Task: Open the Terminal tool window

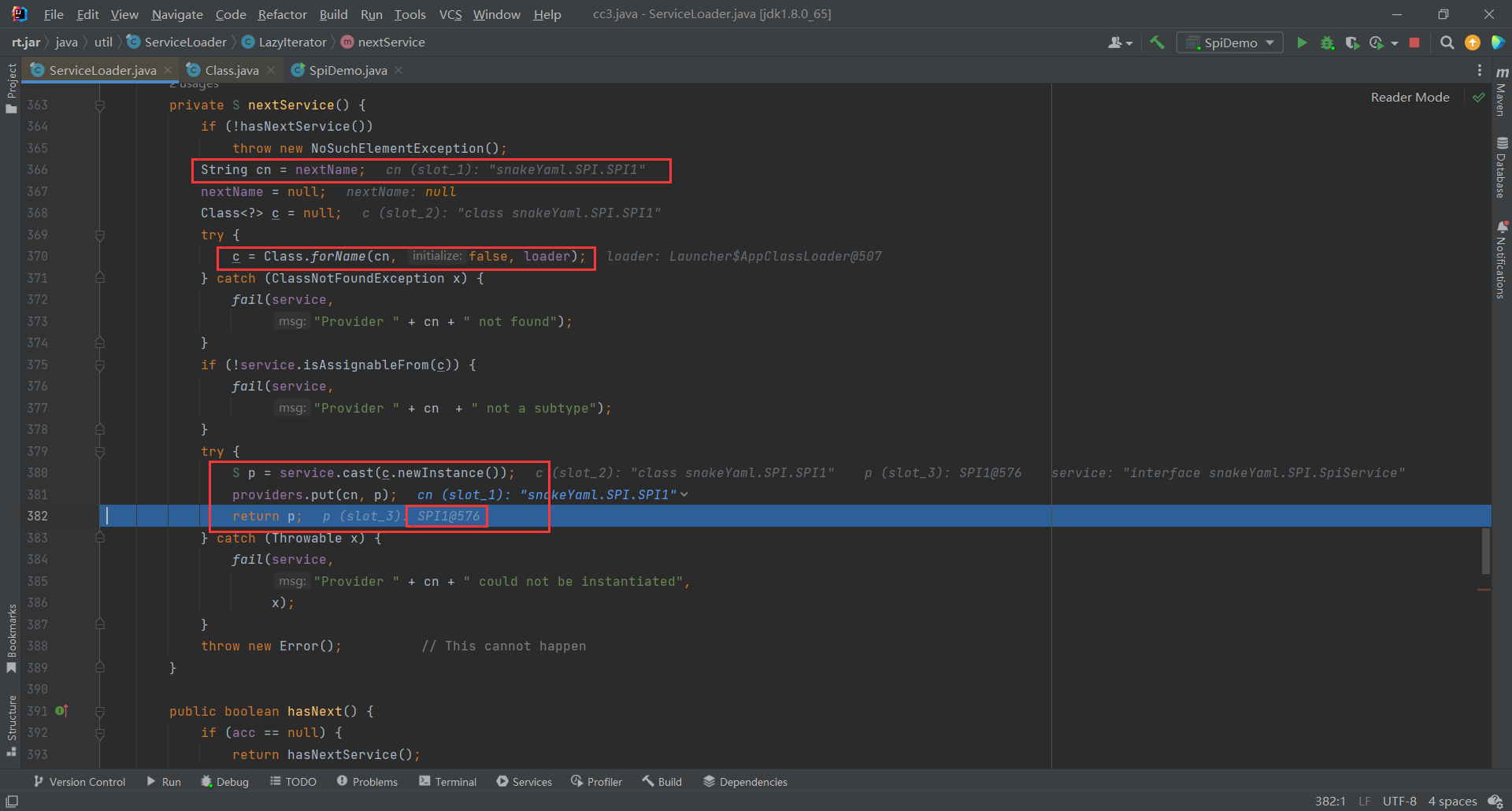Action: click(x=448, y=782)
